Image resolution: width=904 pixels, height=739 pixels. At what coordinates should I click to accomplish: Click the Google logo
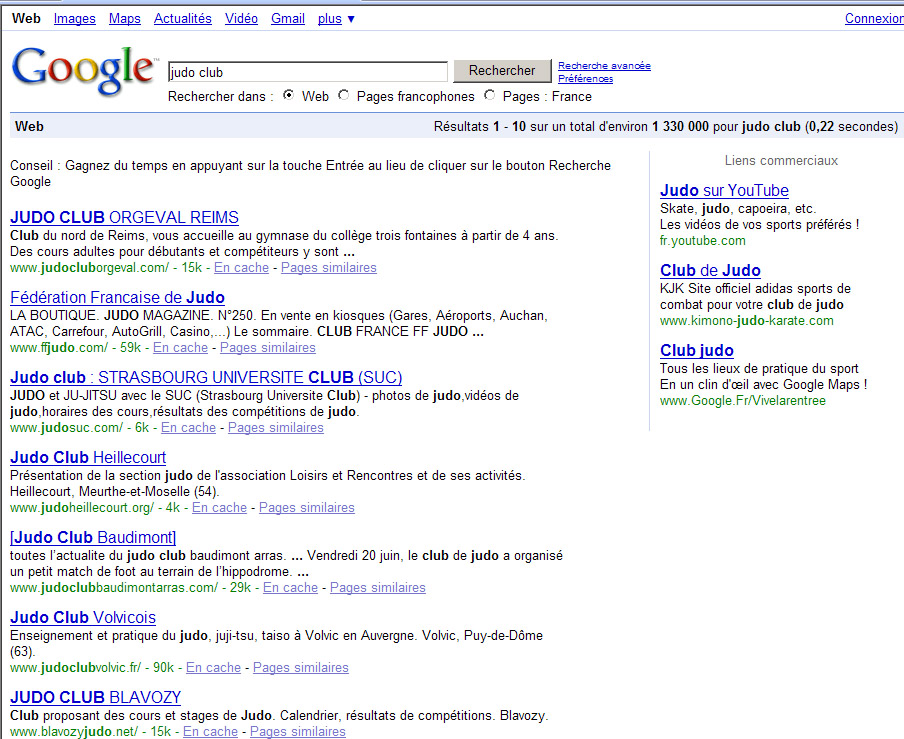(84, 71)
